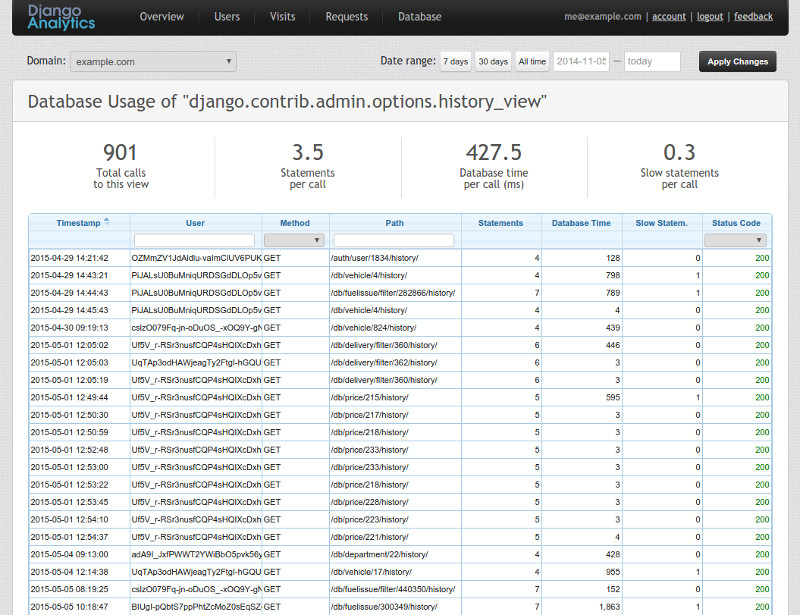Select timestamp 2015-05-04 12:14:38

click(69, 572)
